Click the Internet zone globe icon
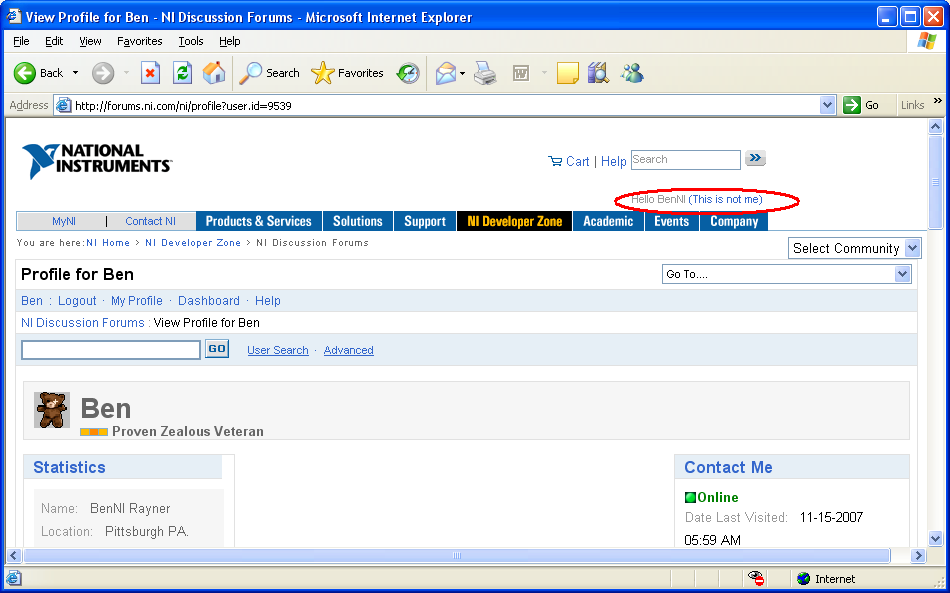Image resolution: width=950 pixels, height=593 pixels. coord(803,579)
